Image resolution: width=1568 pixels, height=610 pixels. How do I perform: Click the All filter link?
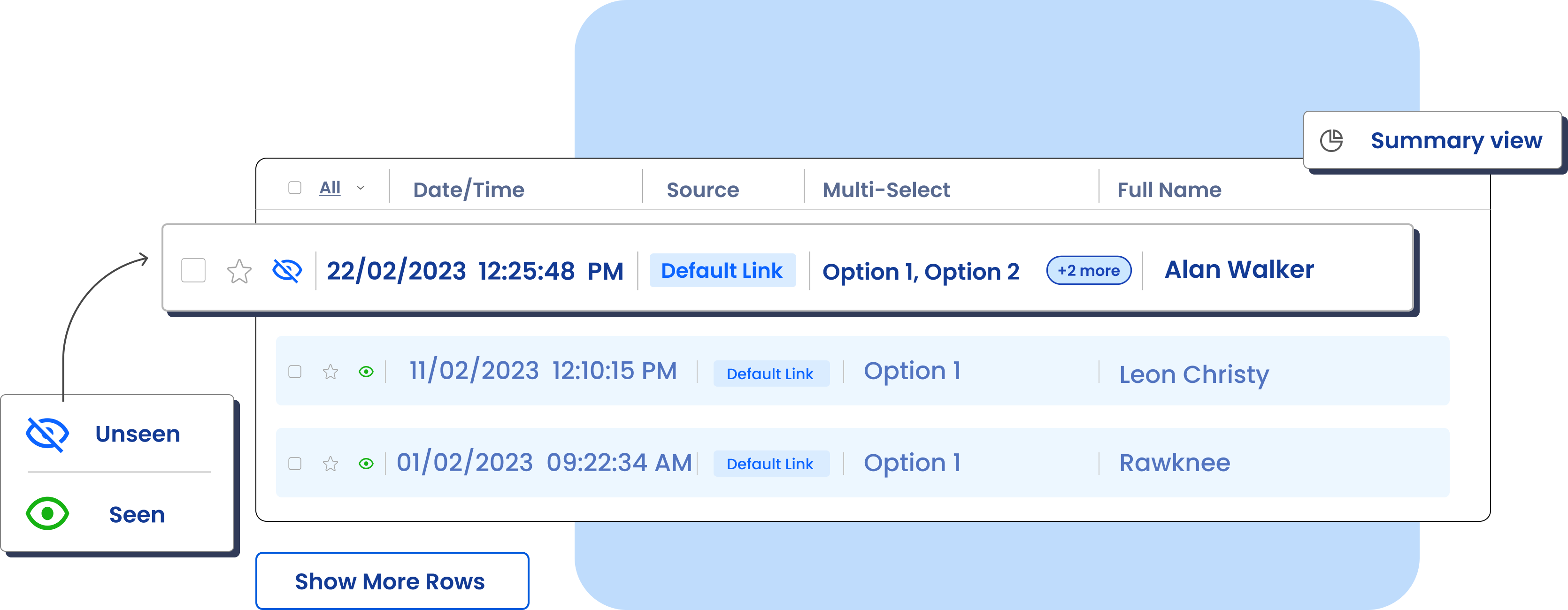330,188
